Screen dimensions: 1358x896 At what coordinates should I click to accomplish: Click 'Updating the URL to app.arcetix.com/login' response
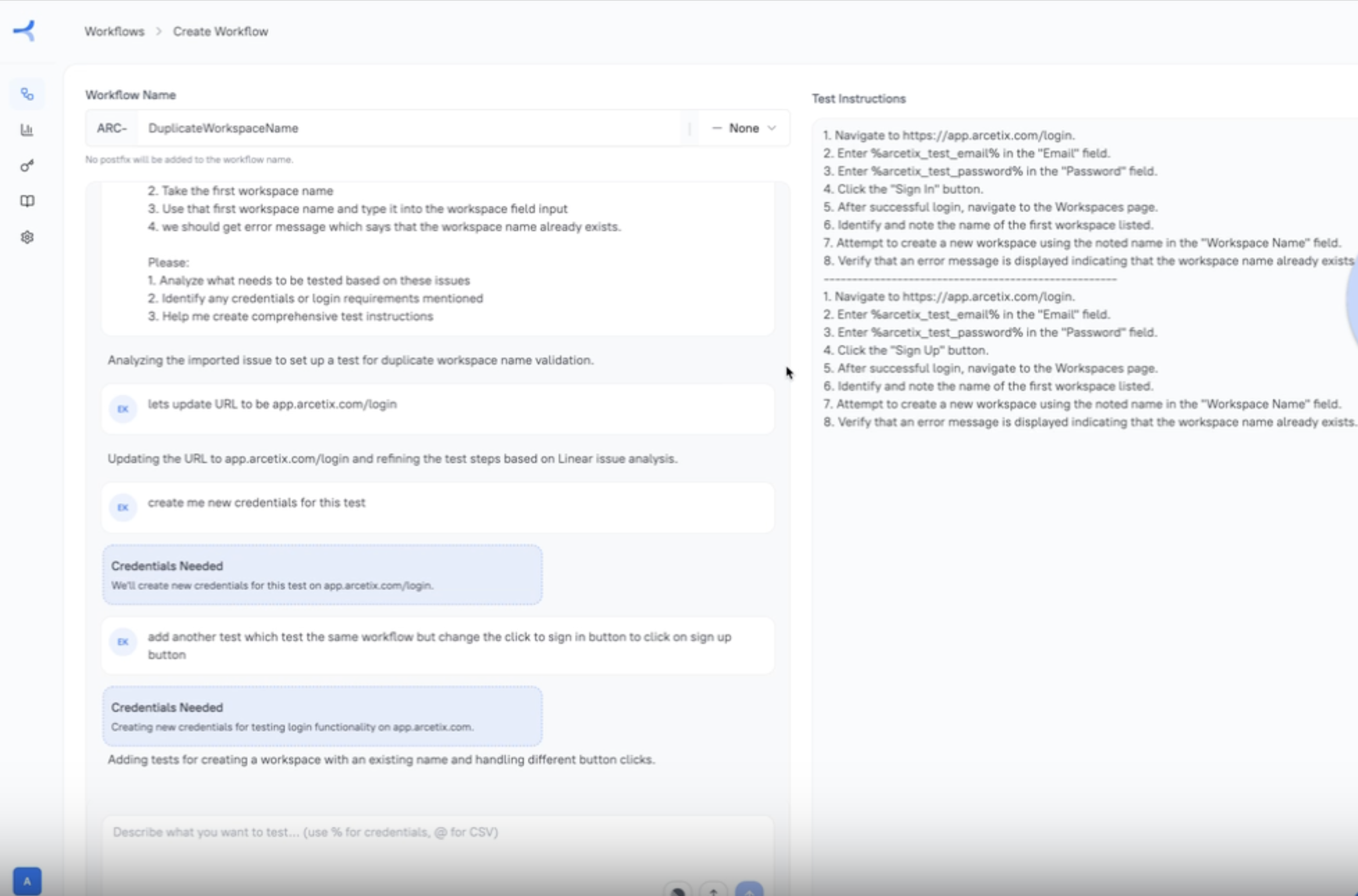[x=393, y=458]
